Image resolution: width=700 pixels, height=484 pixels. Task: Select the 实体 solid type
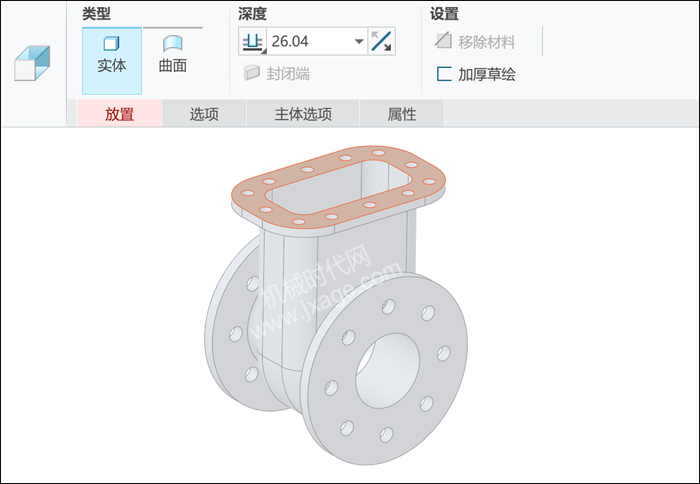(112, 61)
